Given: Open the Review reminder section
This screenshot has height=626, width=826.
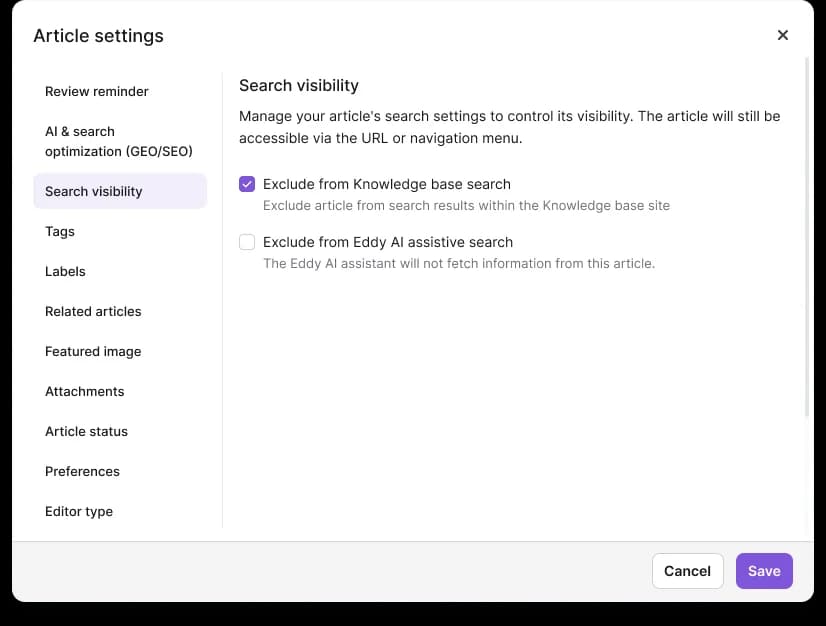Looking at the screenshot, I should coord(120,92).
